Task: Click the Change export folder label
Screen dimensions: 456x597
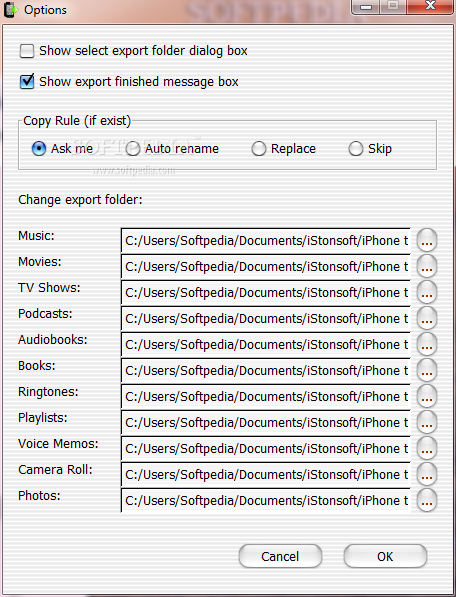Action: click(x=80, y=200)
